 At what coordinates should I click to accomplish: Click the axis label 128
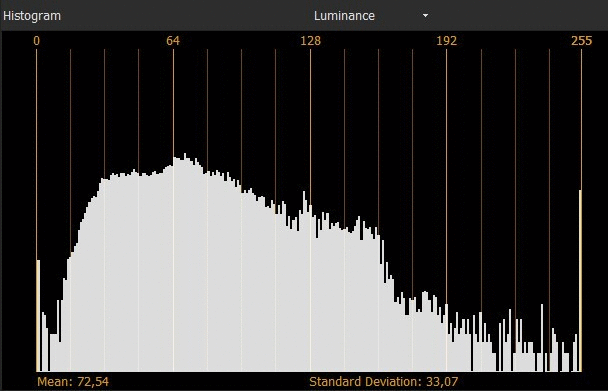(311, 41)
